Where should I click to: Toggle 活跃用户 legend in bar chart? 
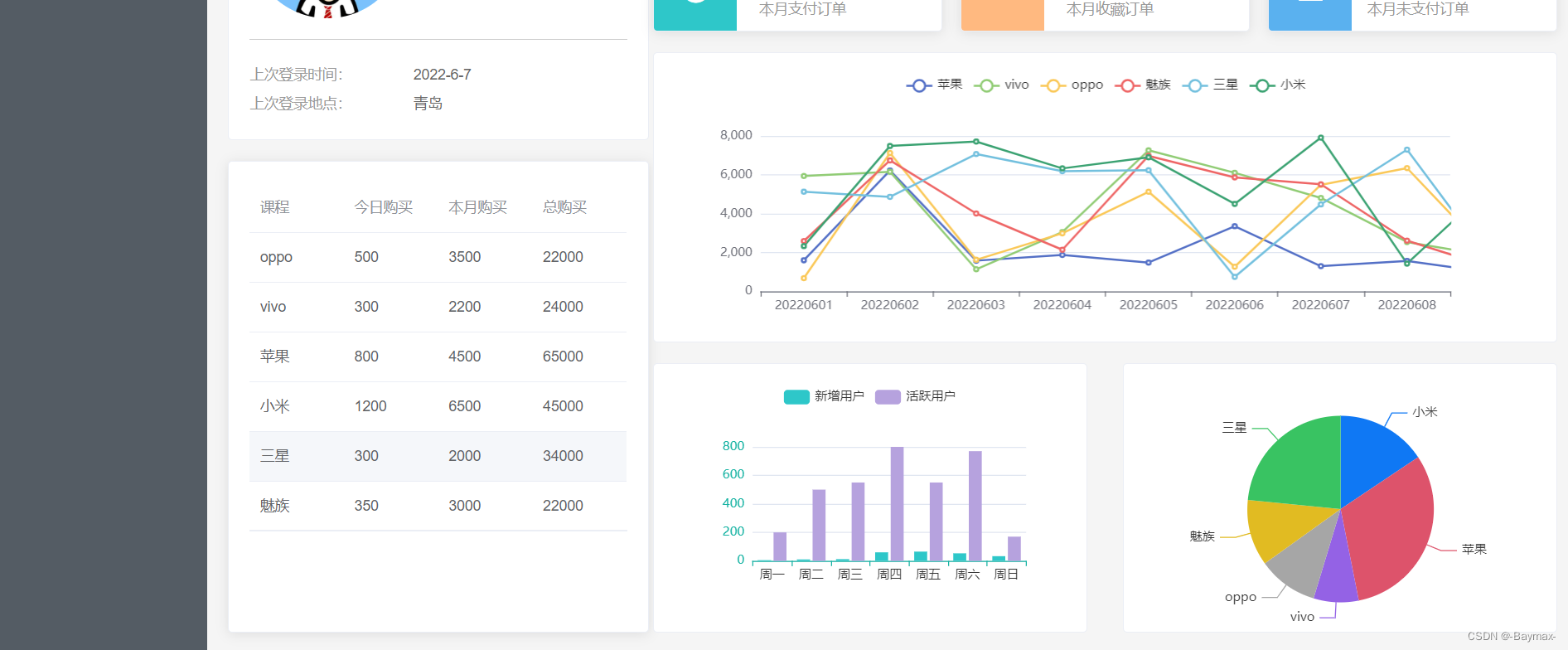click(x=915, y=396)
